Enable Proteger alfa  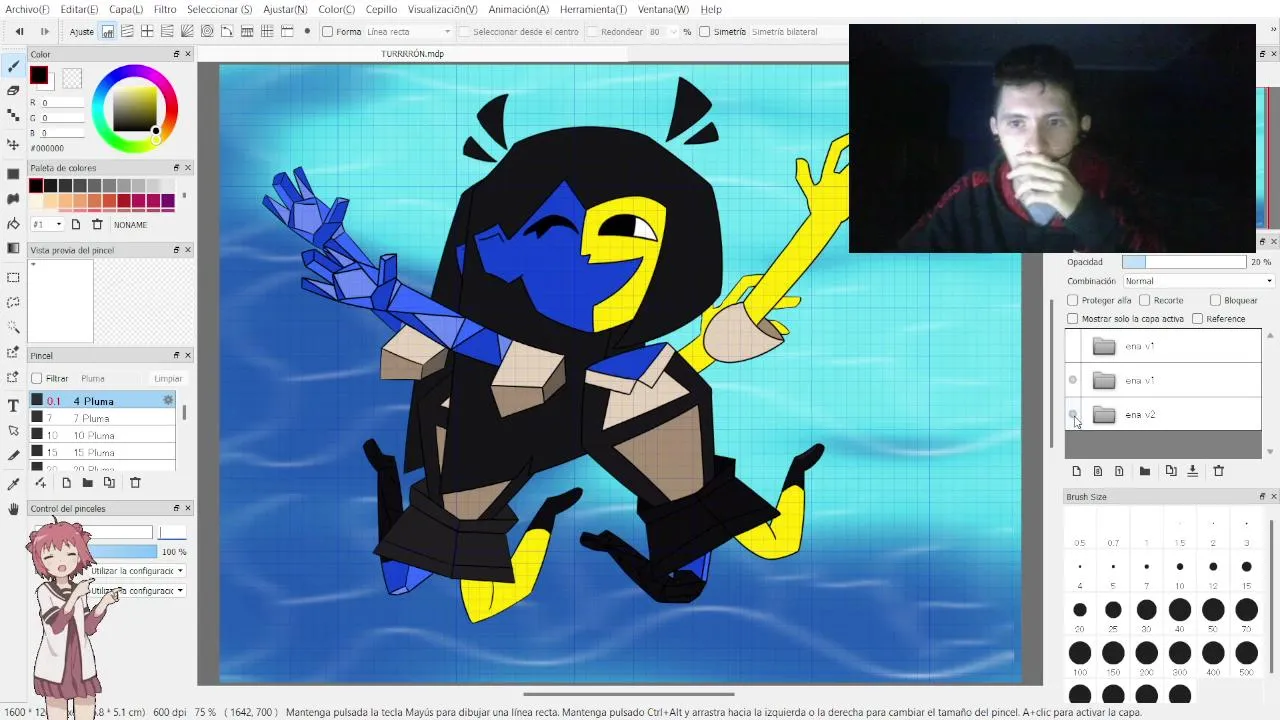tap(1073, 300)
